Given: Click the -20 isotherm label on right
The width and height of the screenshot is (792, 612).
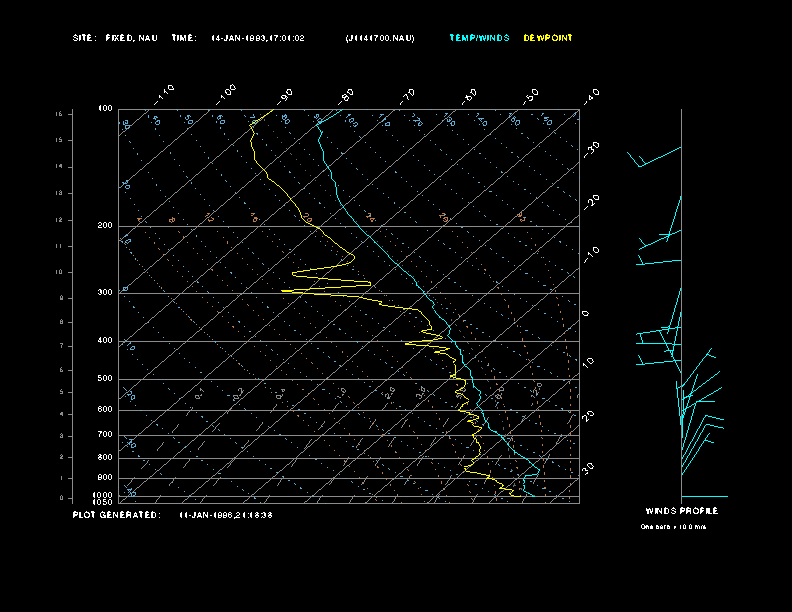Looking at the screenshot, I should coord(591,202).
